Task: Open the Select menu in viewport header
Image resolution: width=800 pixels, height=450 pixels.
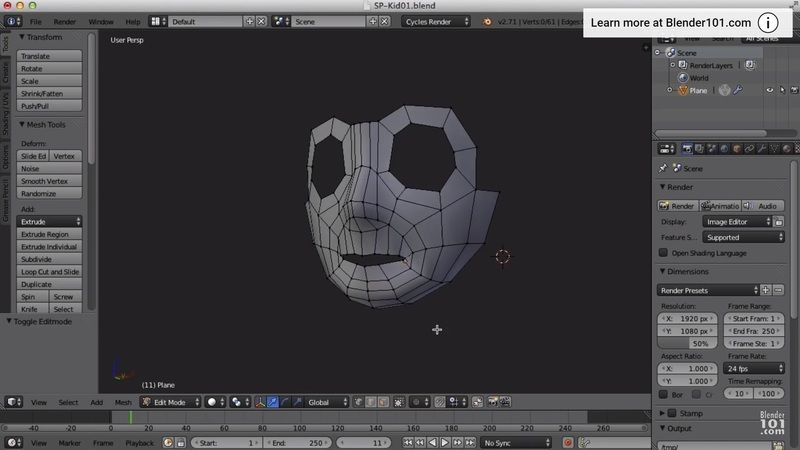Action: coord(68,402)
